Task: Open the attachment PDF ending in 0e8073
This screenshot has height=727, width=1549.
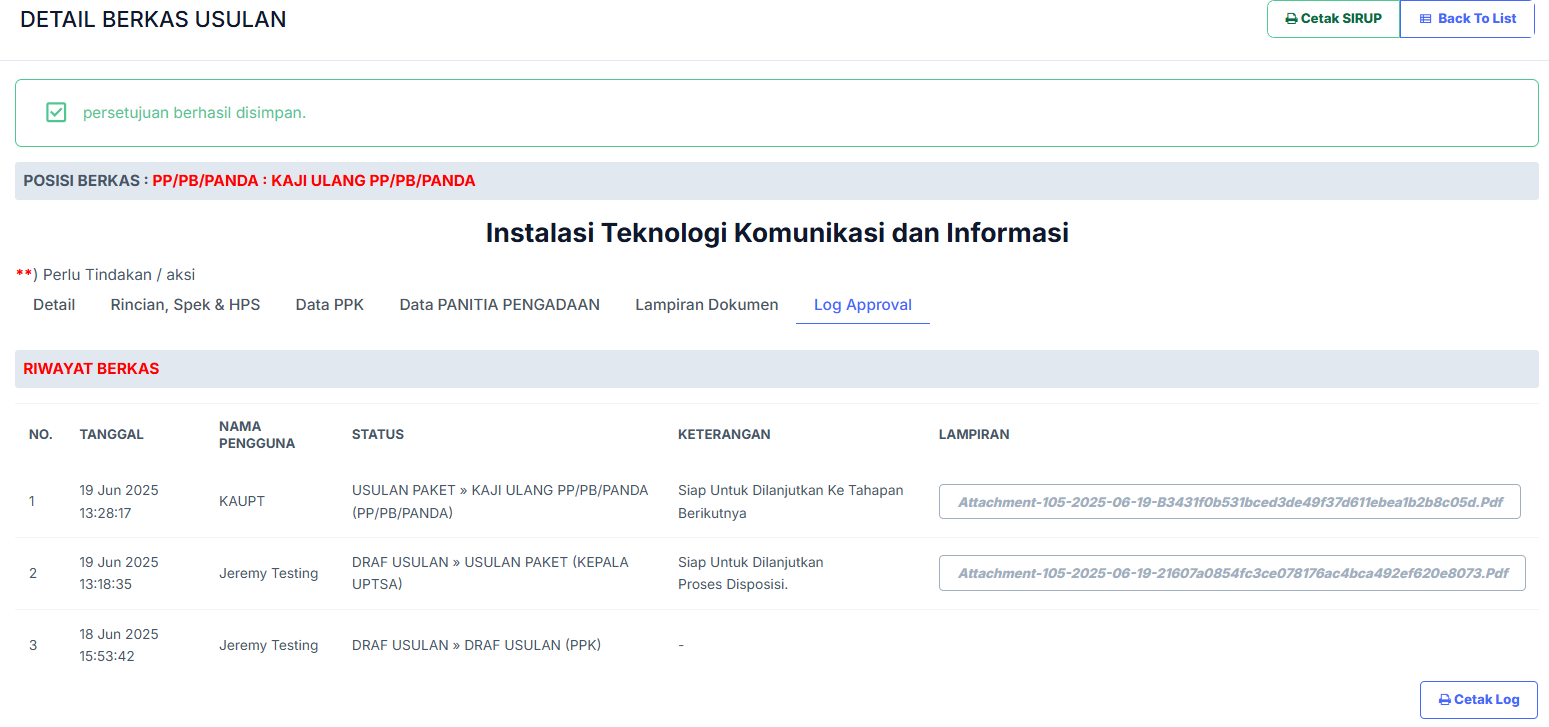Action: [1232, 574]
